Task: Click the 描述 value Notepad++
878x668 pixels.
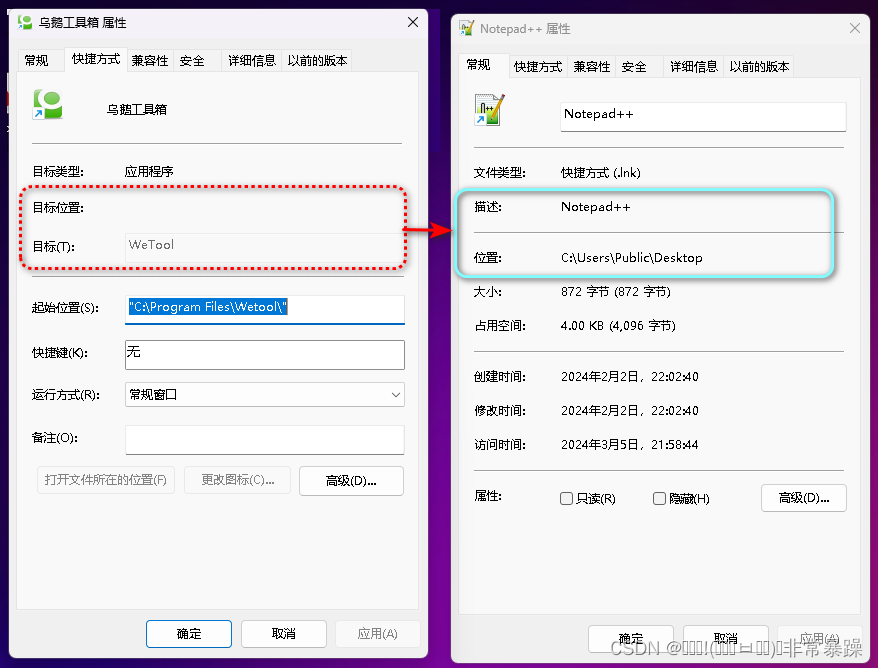Action: (x=596, y=207)
